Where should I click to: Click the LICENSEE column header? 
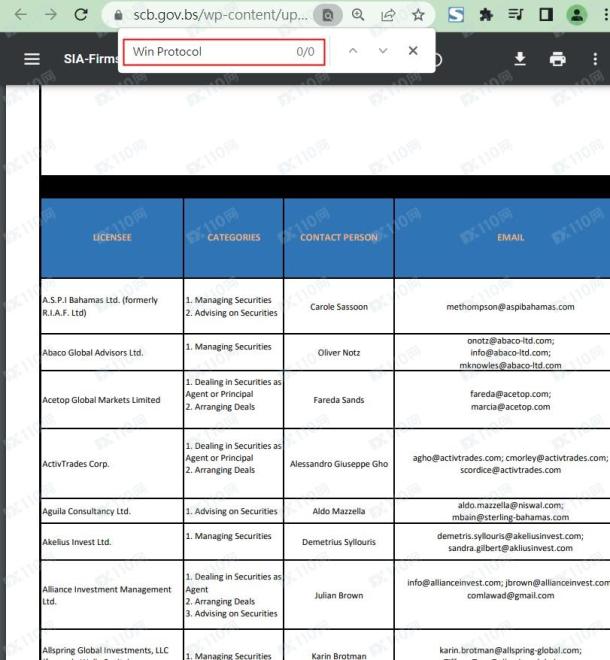pos(112,237)
